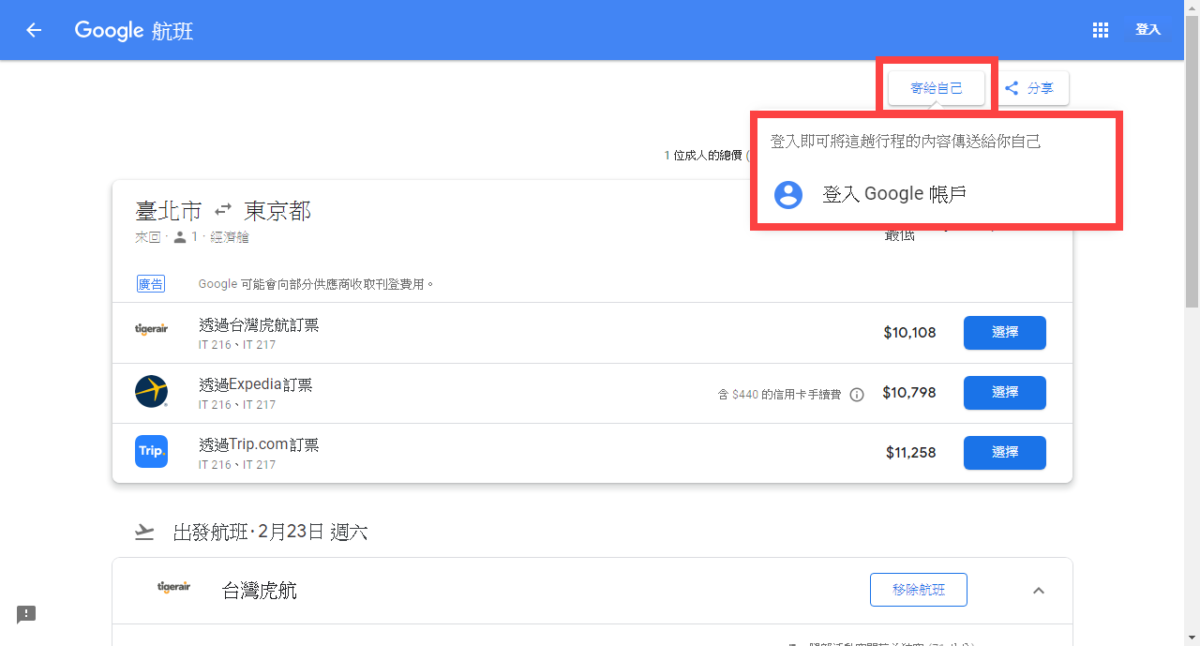1200x646 pixels.
Task: Click the 移除航班 button
Action: (x=918, y=590)
